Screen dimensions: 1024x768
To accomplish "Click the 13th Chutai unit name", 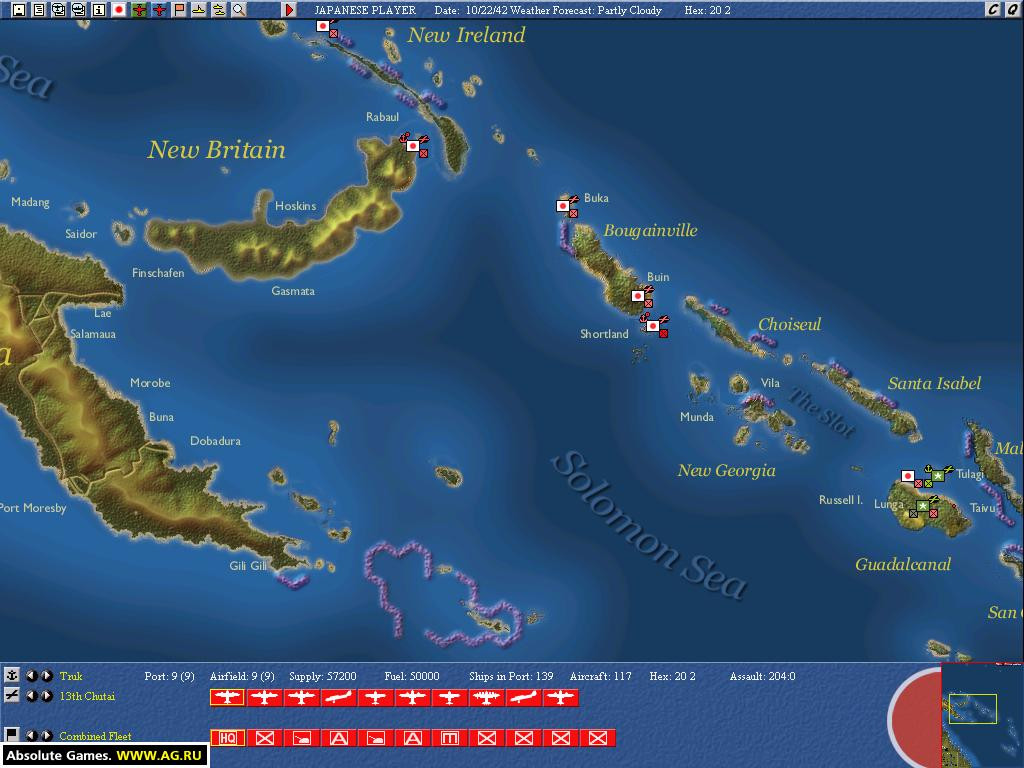I will 87,696.
